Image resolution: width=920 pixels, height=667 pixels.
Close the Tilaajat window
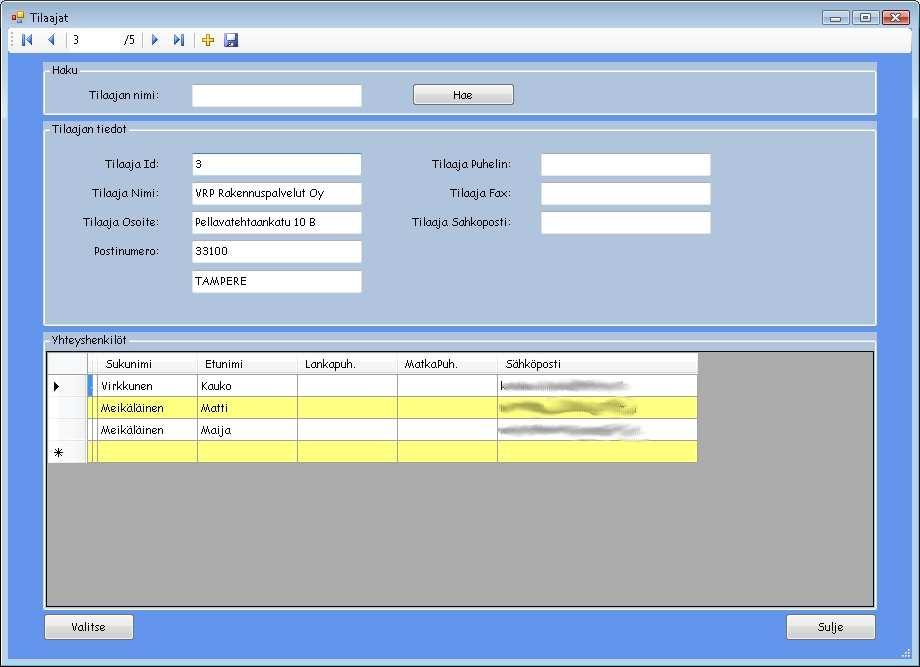(x=895, y=18)
